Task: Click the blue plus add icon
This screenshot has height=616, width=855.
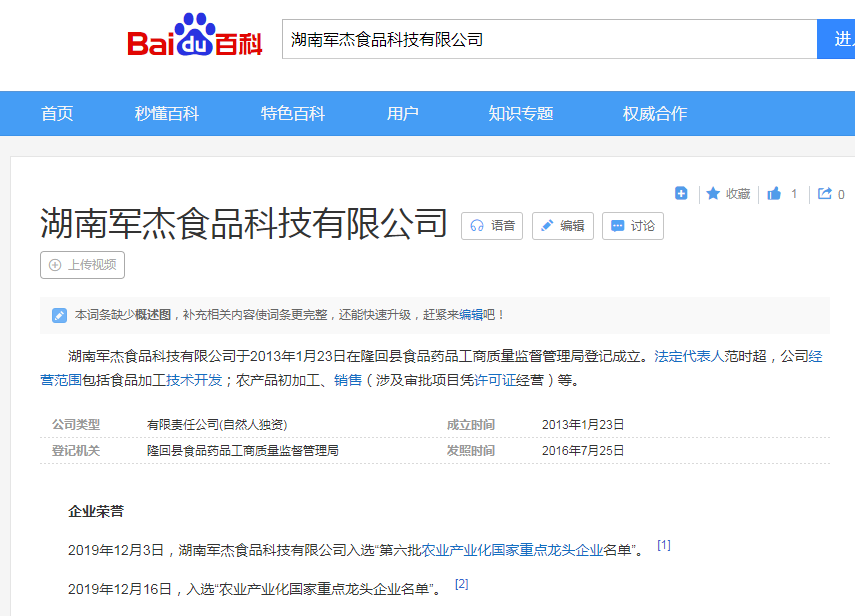Action: 681,194
